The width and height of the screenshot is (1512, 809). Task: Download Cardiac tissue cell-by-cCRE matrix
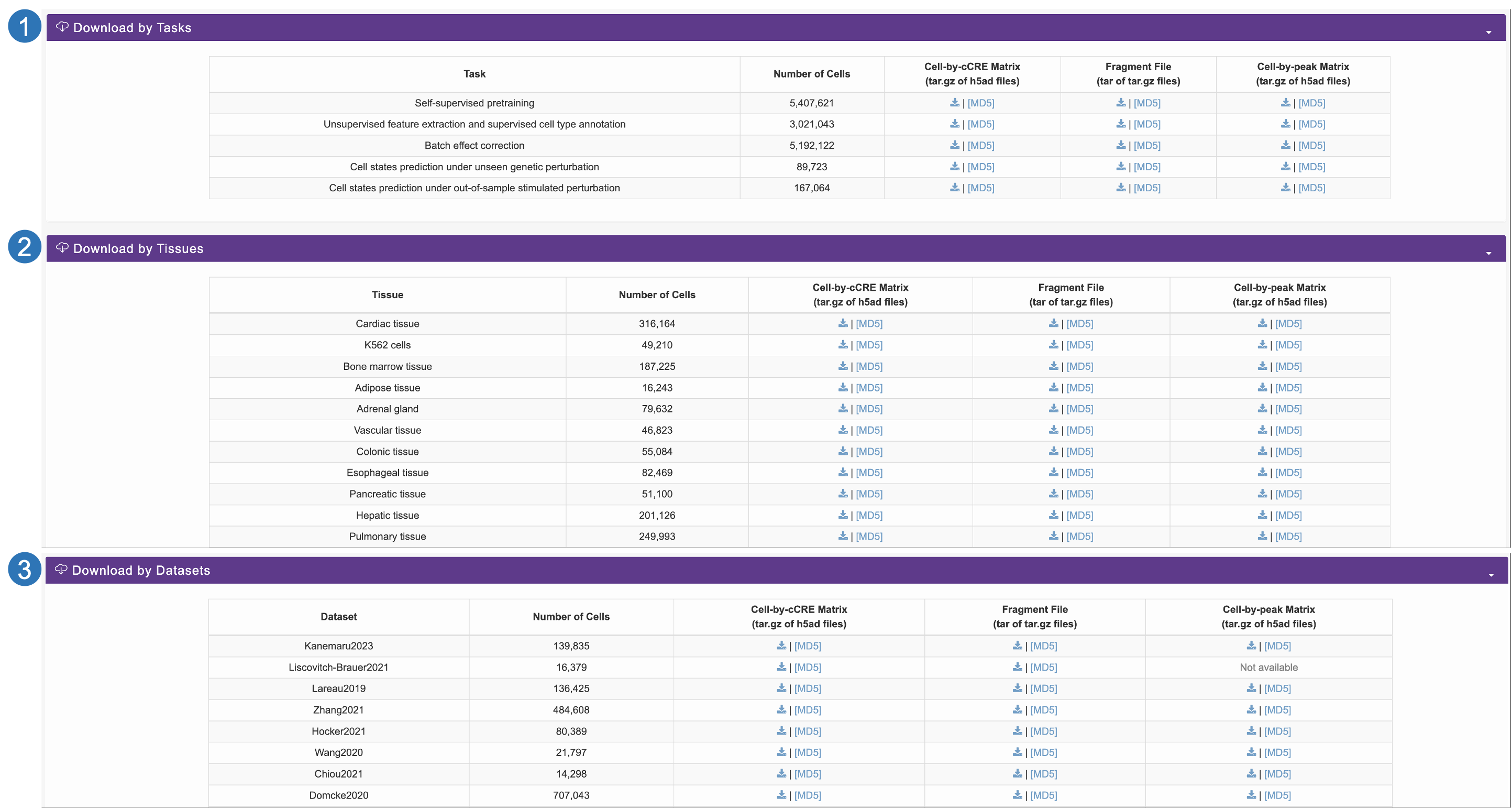pos(843,323)
